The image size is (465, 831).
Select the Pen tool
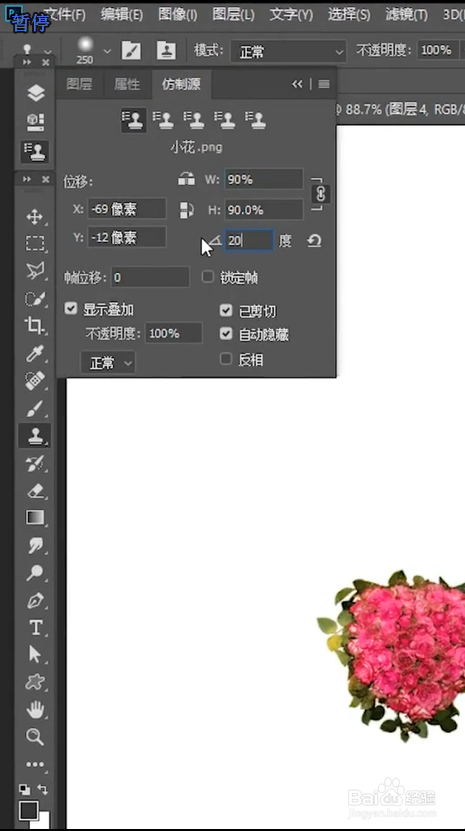[35, 600]
